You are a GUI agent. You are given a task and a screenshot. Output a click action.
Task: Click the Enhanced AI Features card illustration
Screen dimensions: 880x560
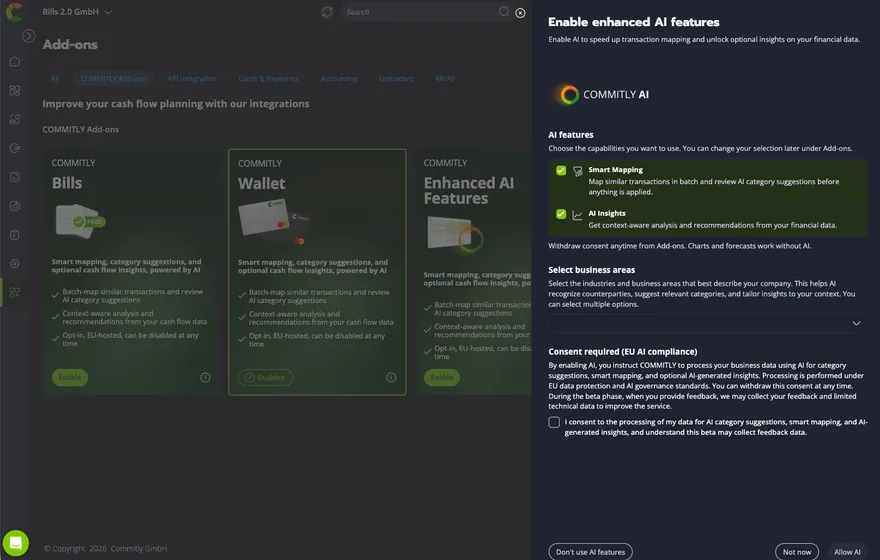pos(455,233)
